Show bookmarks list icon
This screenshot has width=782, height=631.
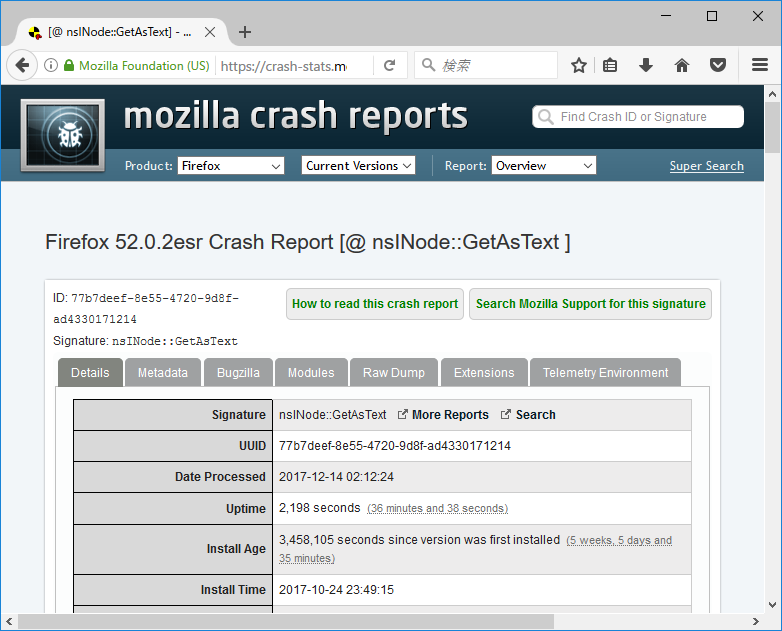[610, 65]
